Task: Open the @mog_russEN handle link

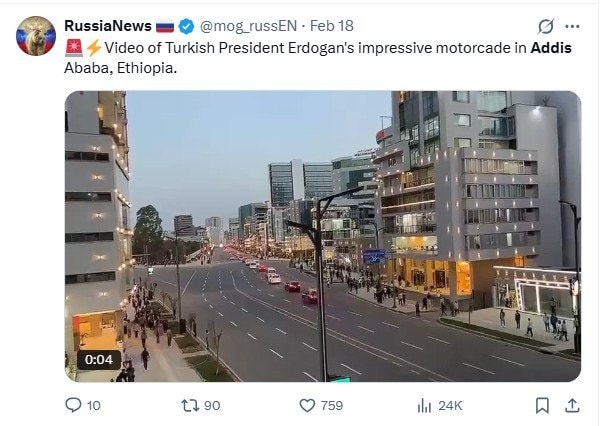Action: tap(248, 26)
